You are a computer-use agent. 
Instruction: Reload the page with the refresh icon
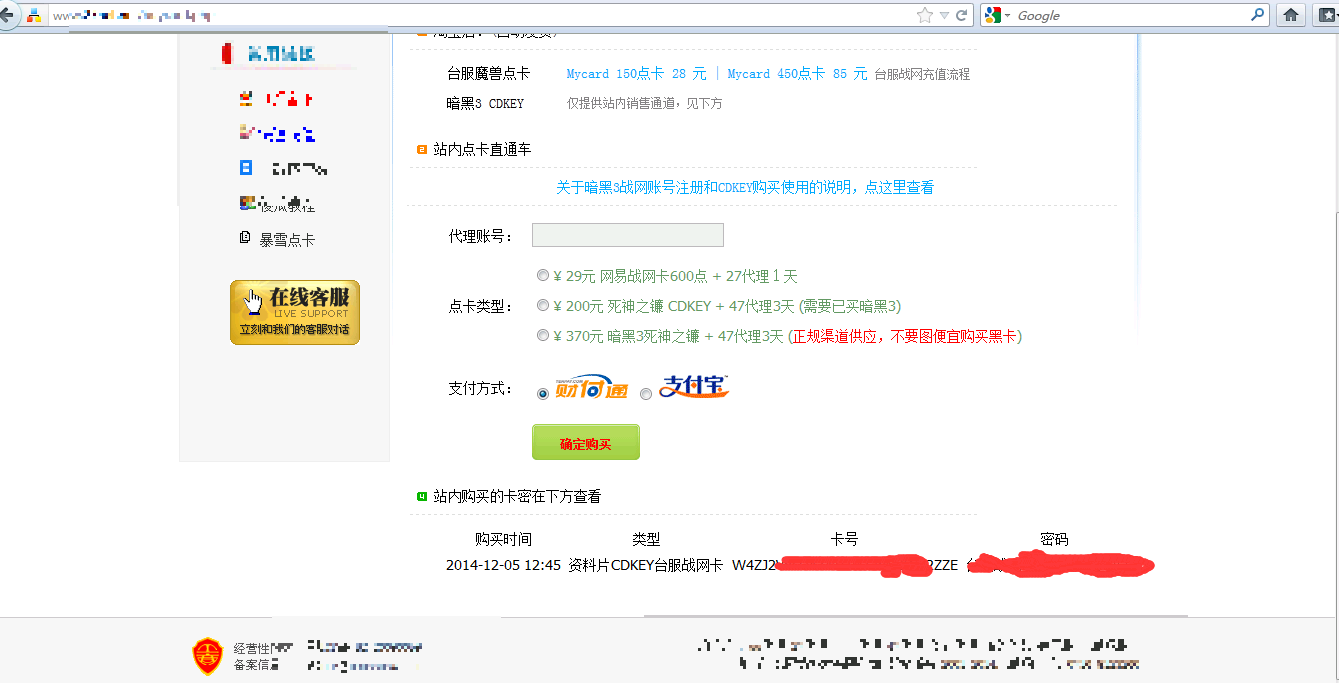click(x=962, y=15)
